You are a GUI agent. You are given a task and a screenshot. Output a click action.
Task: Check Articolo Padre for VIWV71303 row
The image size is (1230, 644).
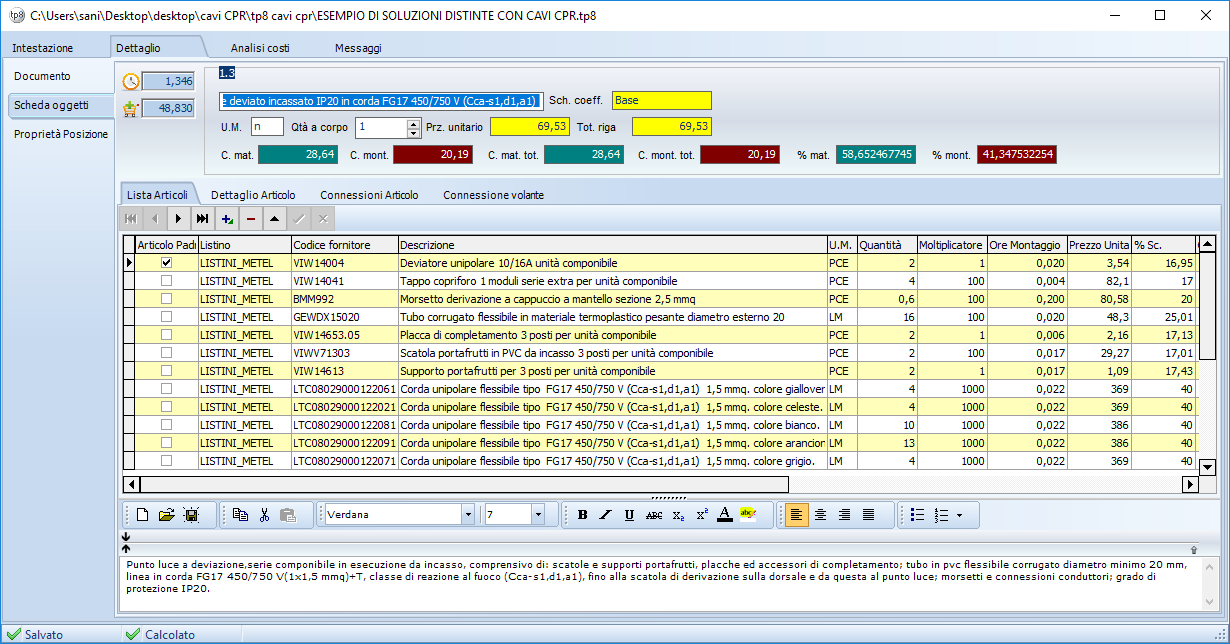coord(166,353)
